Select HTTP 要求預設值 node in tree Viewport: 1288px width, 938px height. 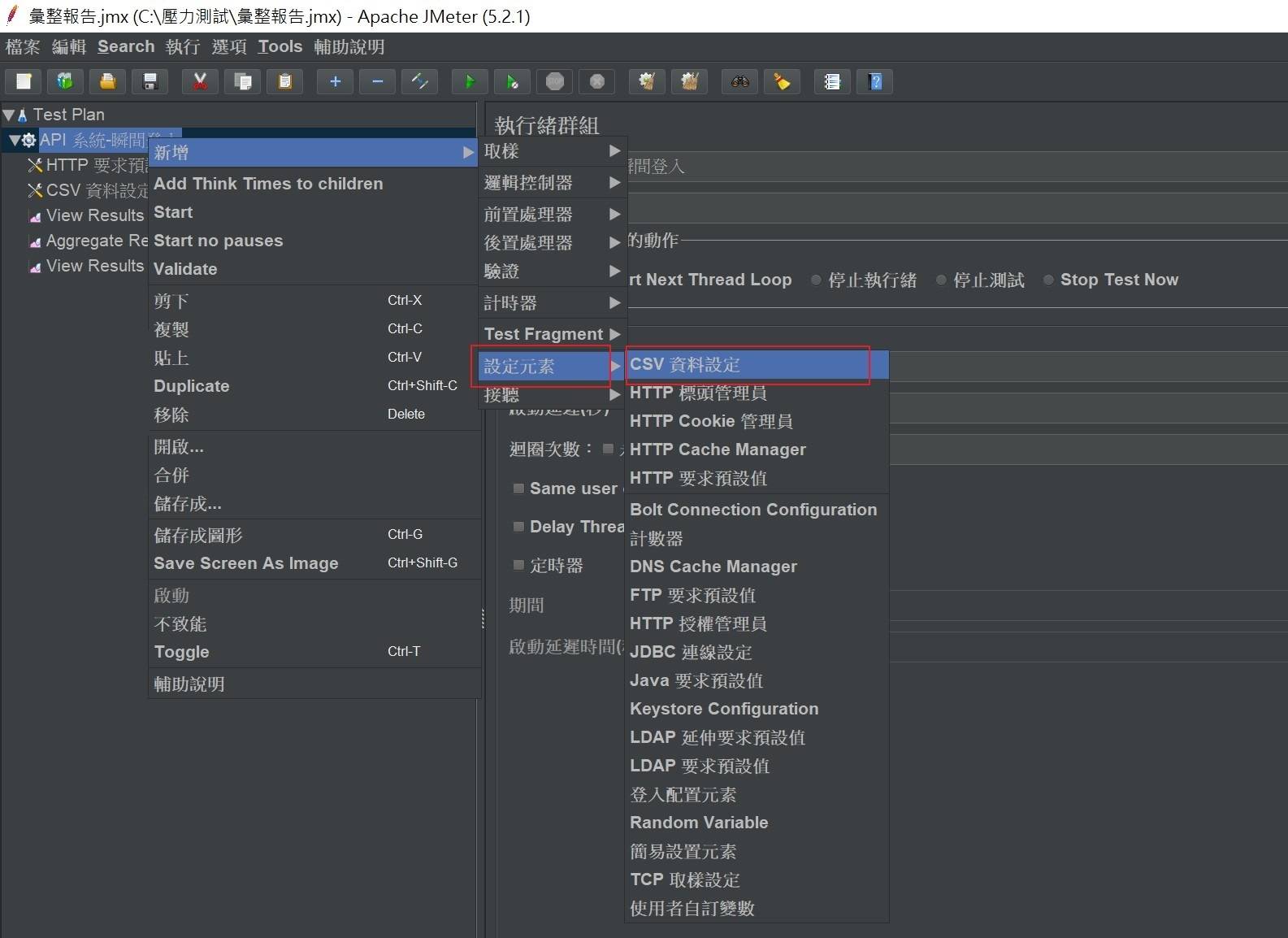point(89,165)
